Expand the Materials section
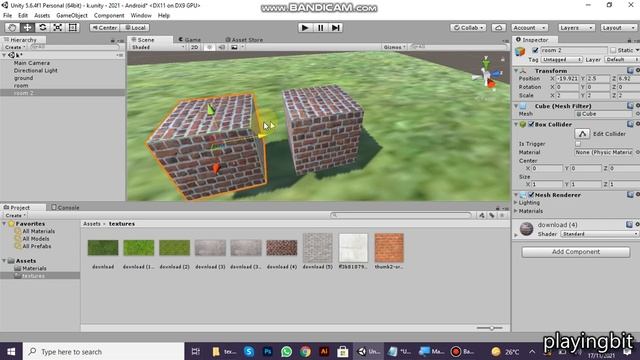Image resolution: width=640 pixels, height=360 pixels. (516, 211)
